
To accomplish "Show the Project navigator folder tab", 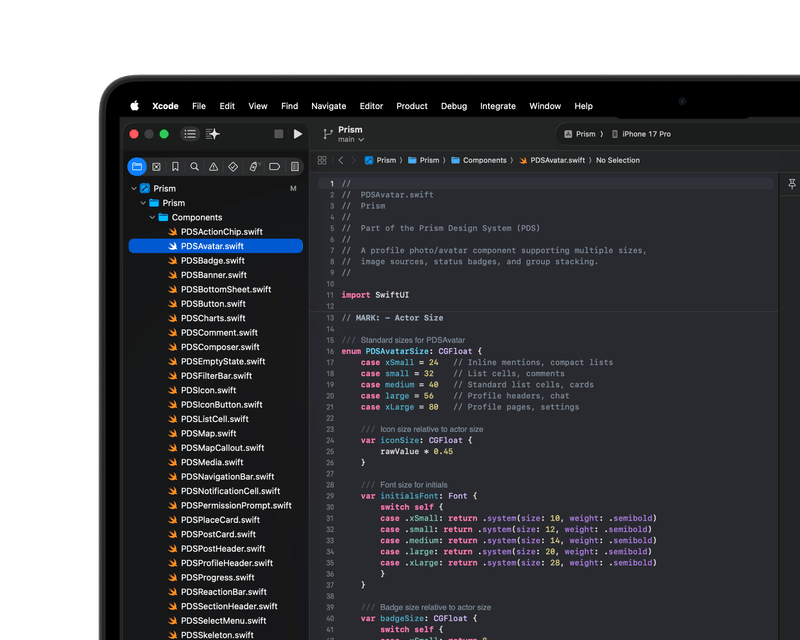I will click(137, 166).
